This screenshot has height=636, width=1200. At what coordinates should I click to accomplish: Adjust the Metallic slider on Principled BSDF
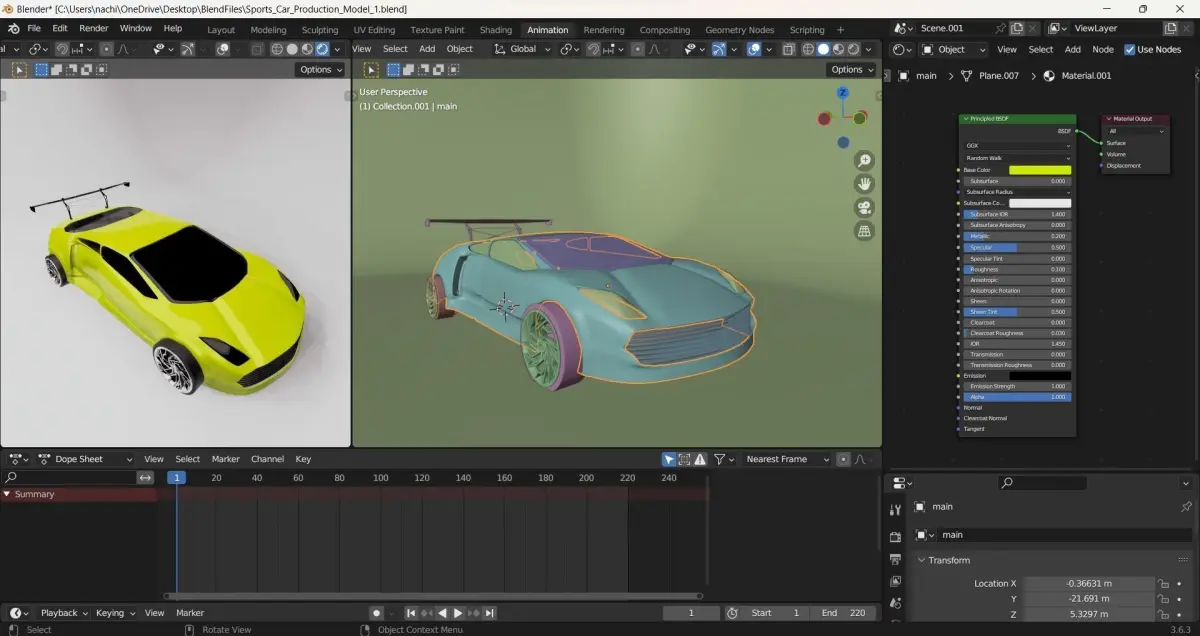click(x=1017, y=236)
